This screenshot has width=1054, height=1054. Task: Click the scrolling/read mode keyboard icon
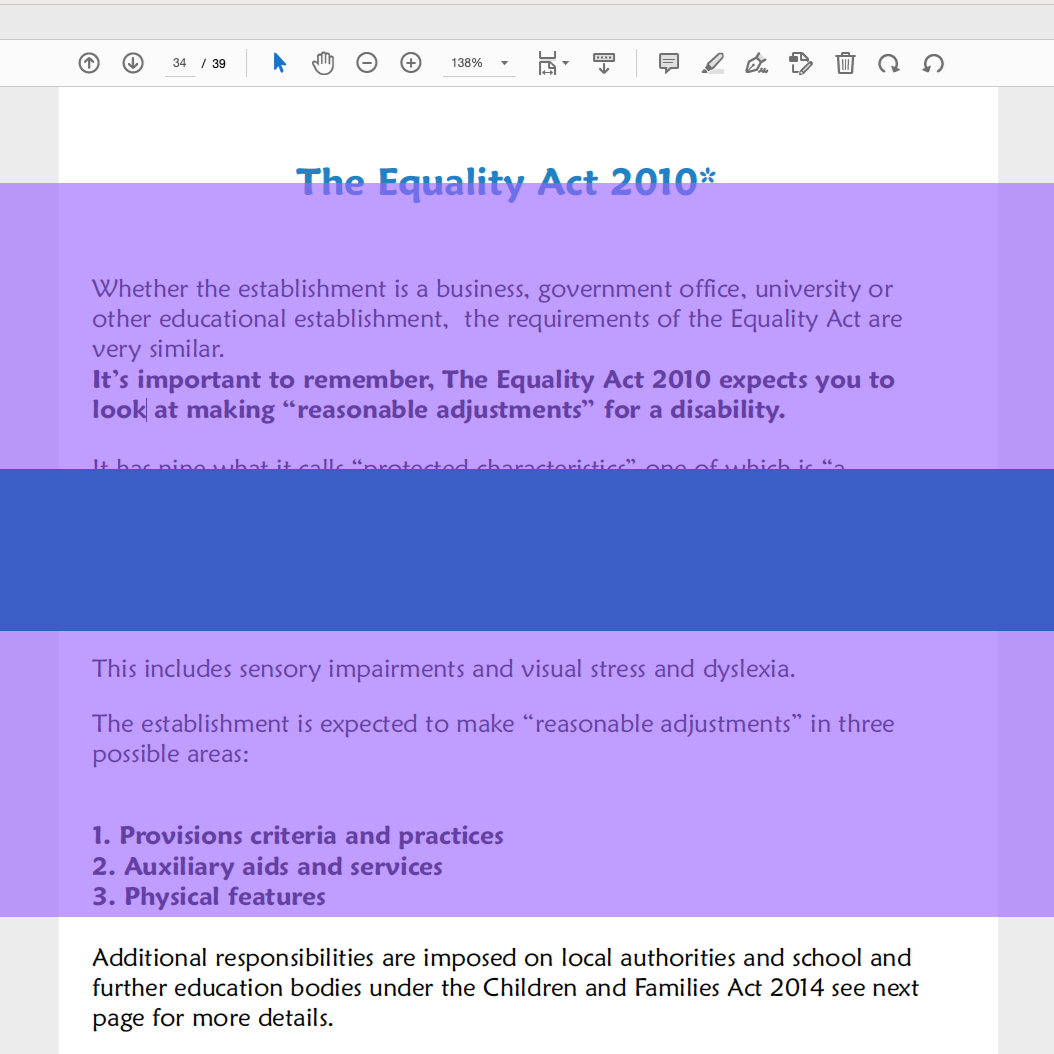[604, 63]
